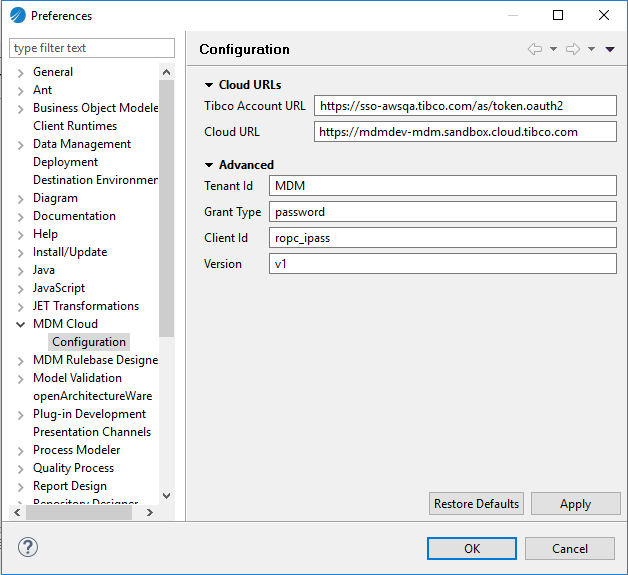Expand the Documentation tree node
The height and width of the screenshot is (575, 628).
(x=20, y=217)
